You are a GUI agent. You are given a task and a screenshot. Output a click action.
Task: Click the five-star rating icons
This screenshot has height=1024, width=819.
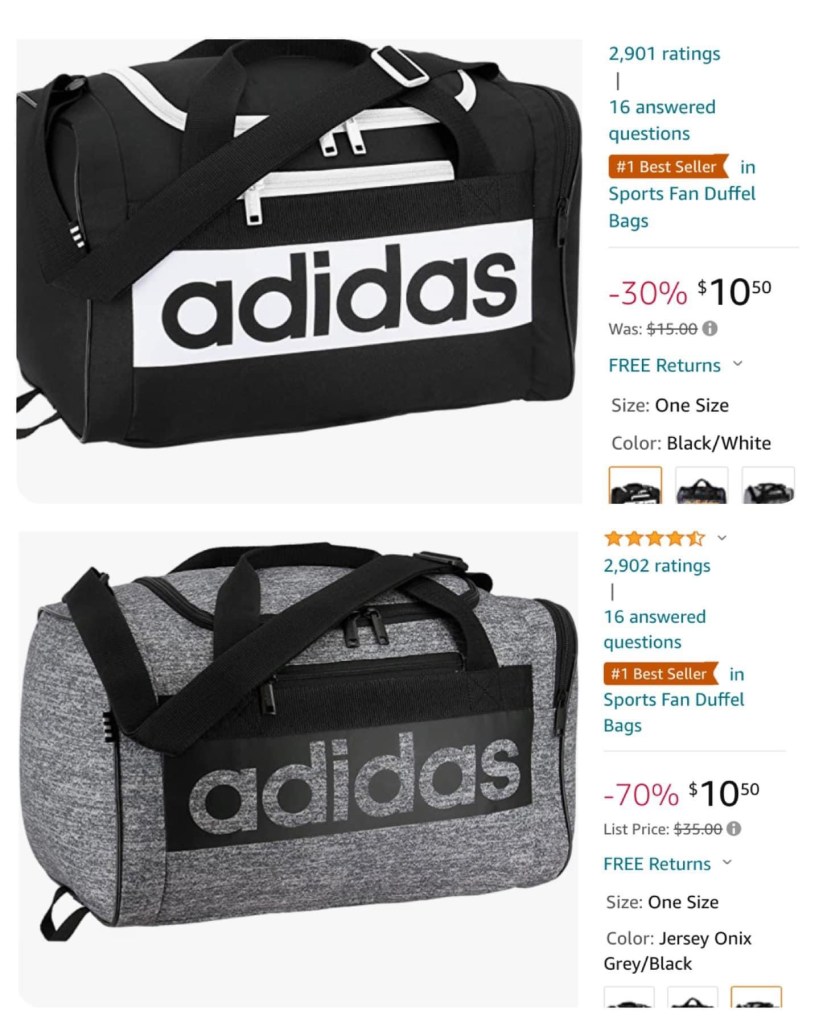point(654,538)
